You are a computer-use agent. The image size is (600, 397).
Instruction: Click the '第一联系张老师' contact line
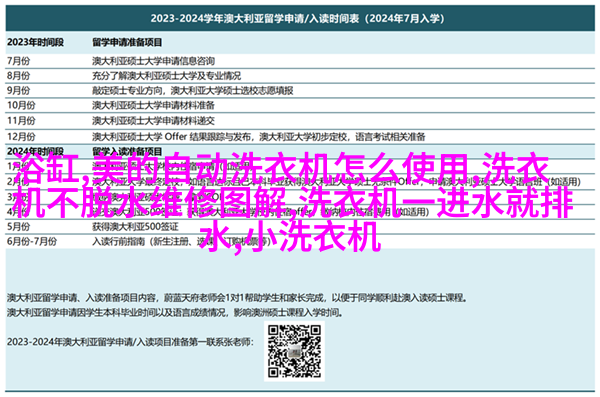[x=130, y=341]
